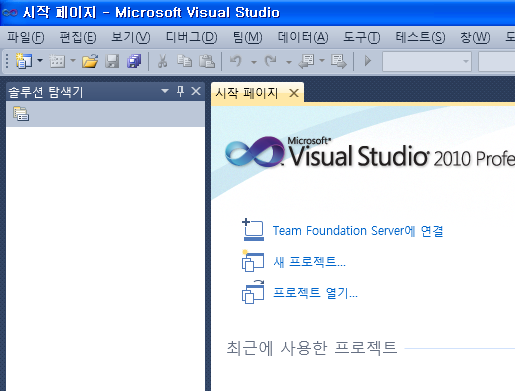Open the Undo history dropdown arrow
Viewport: 515px width, 391px height.
tap(254, 62)
